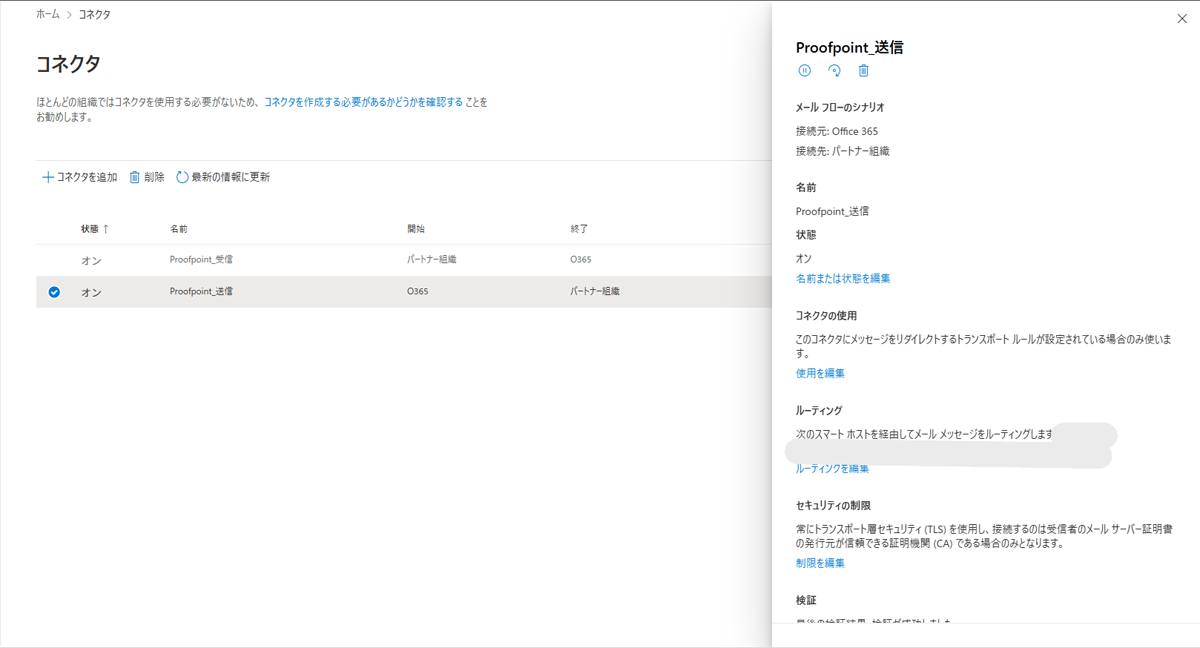
Task: Click 制限を編集 link
Action: [x=820, y=563]
